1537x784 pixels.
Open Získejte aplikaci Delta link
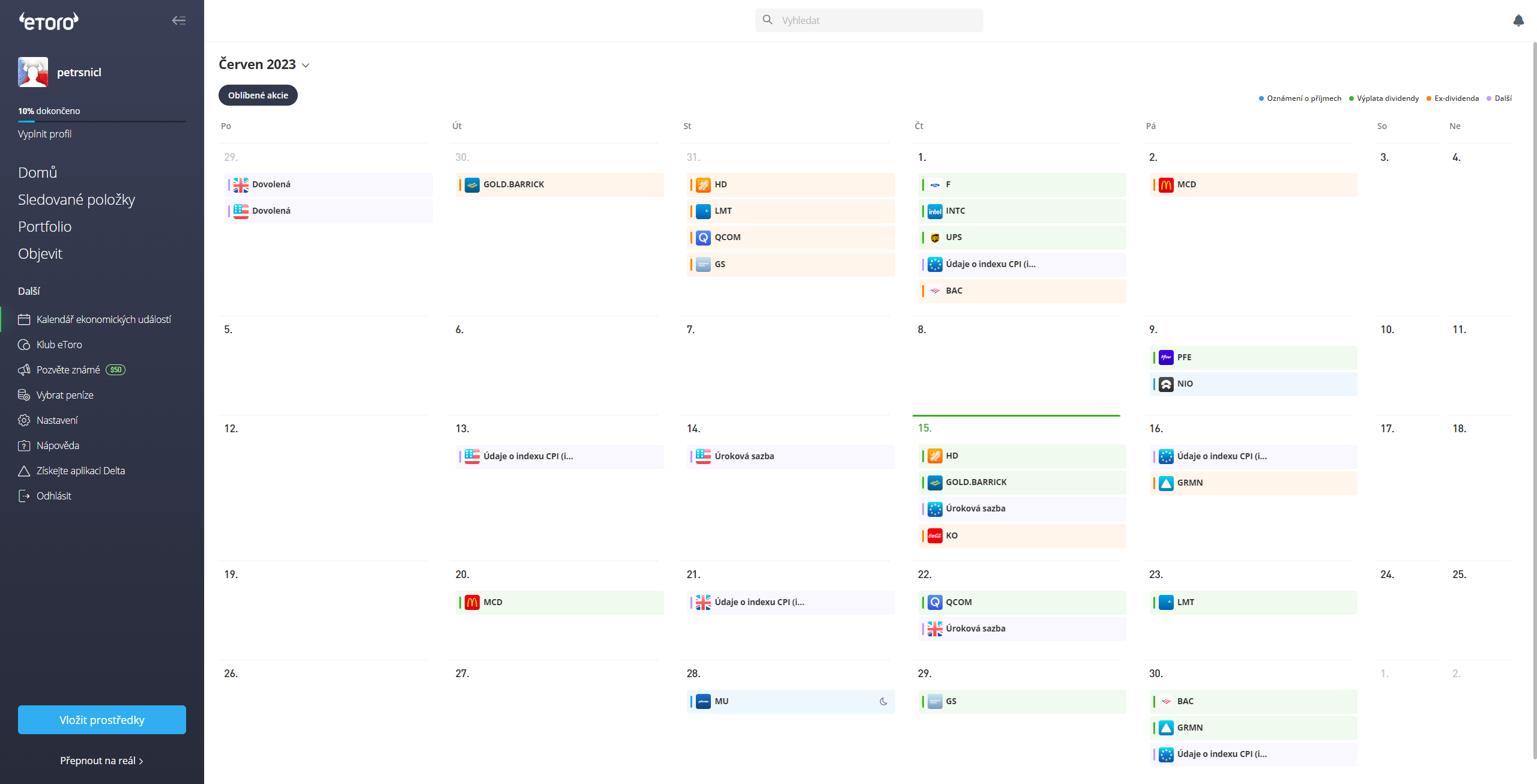pyautogui.click(x=81, y=471)
